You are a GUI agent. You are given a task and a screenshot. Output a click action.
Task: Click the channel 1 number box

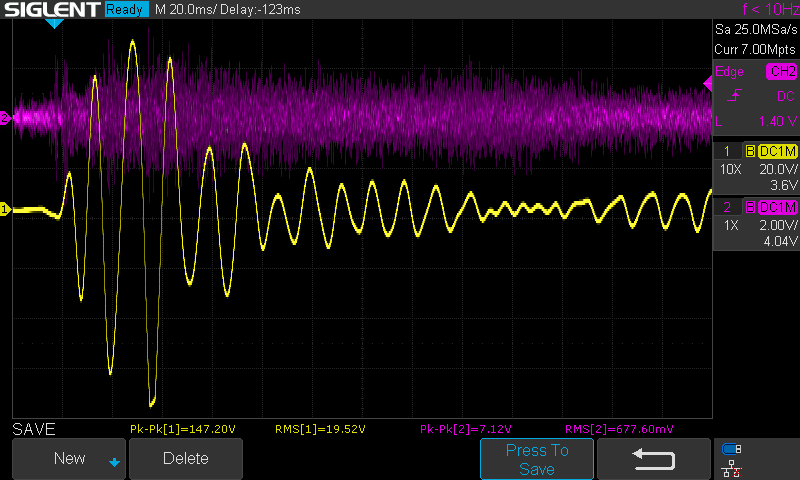[x=727, y=151]
